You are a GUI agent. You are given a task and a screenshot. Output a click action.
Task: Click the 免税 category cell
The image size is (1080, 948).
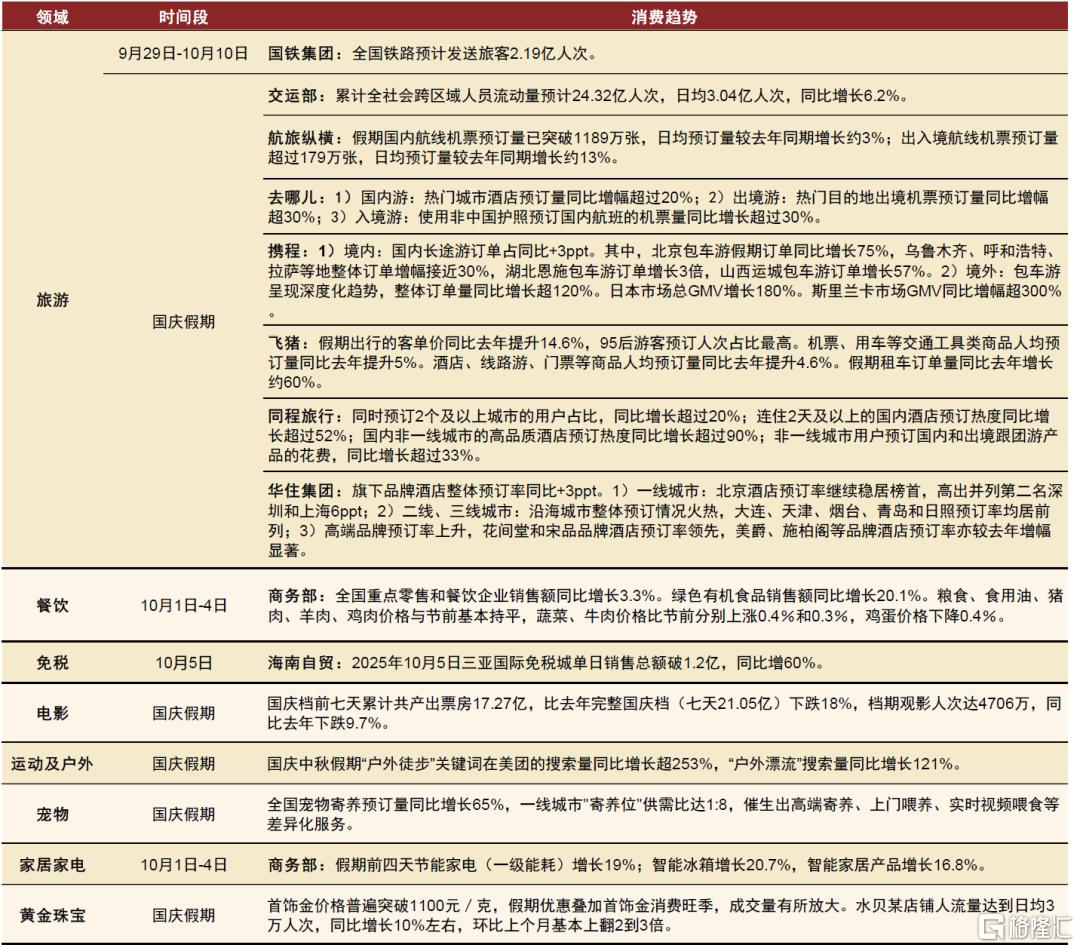click(53, 662)
